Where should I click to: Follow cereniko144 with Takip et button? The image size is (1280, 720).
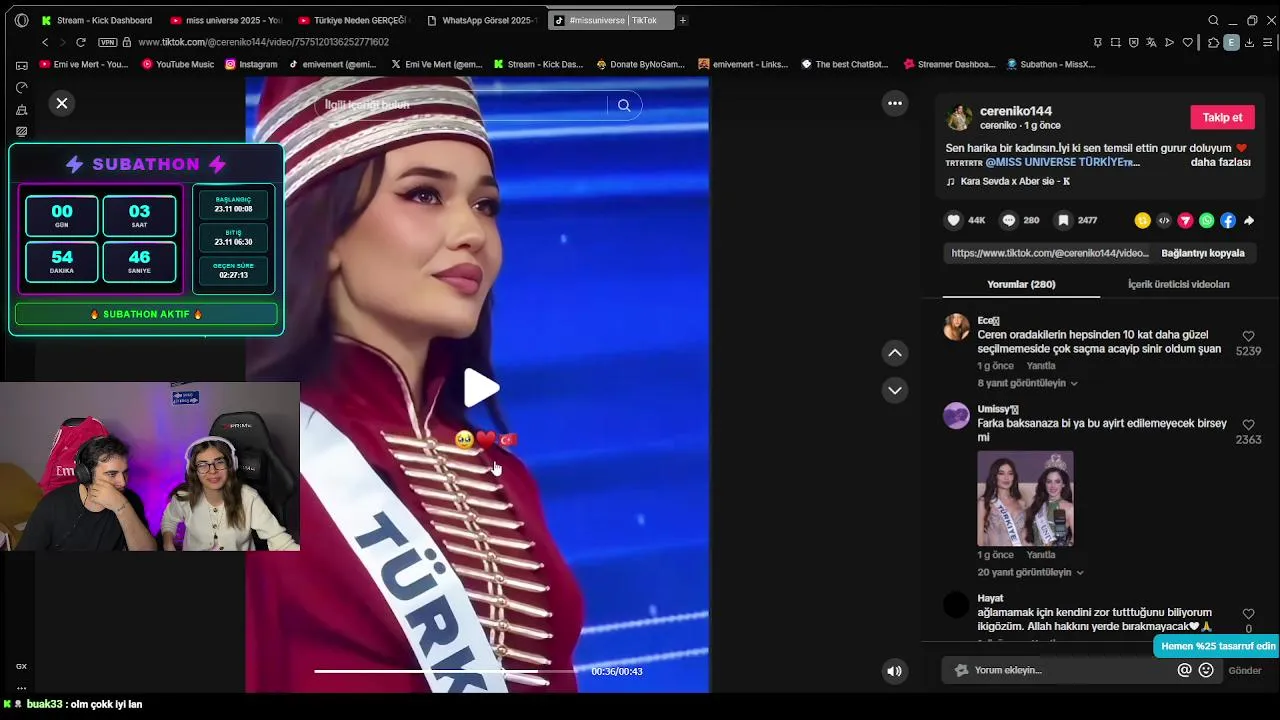click(1222, 117)
